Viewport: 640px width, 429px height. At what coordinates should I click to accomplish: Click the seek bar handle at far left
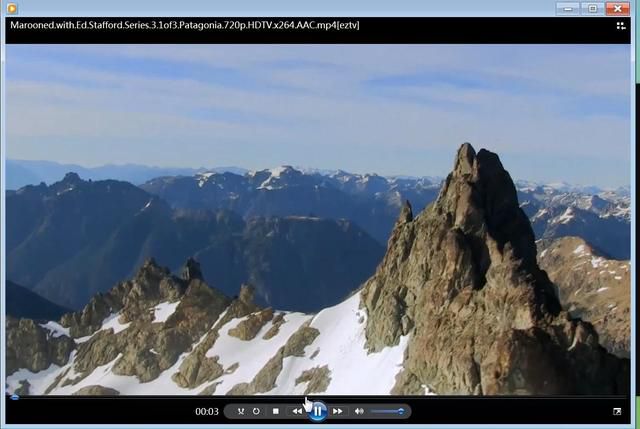pos(15,397)
